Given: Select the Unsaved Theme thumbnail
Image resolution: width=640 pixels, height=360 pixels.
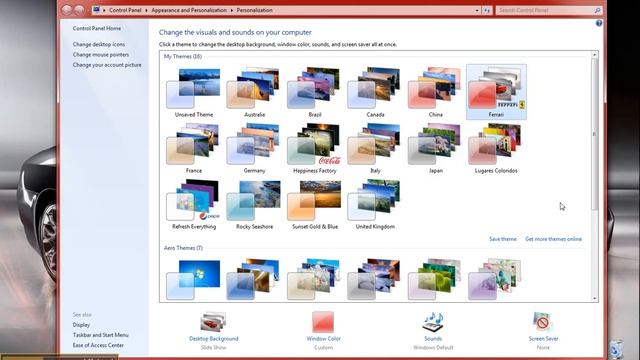Looking at the screenshot, I should pyautogui.click(x=193, y=93).
